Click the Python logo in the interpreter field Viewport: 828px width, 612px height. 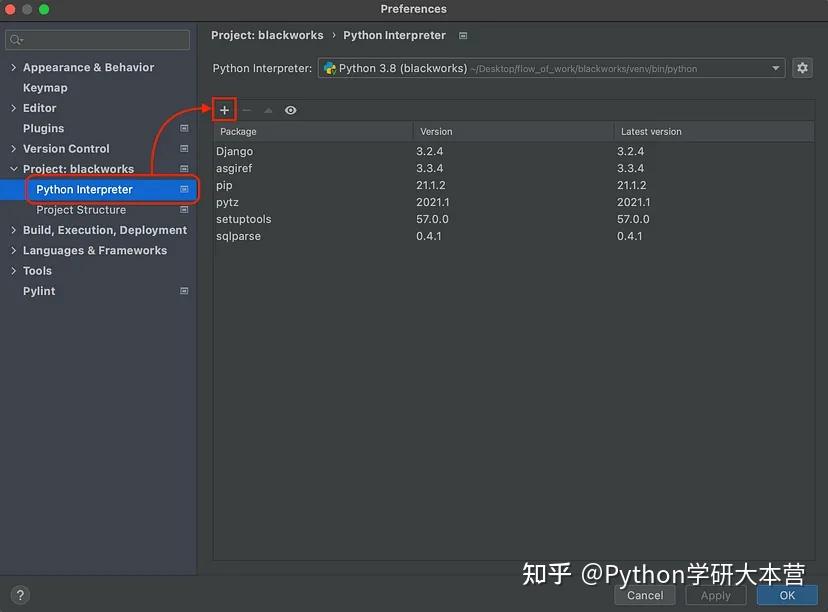click(330, 67)
